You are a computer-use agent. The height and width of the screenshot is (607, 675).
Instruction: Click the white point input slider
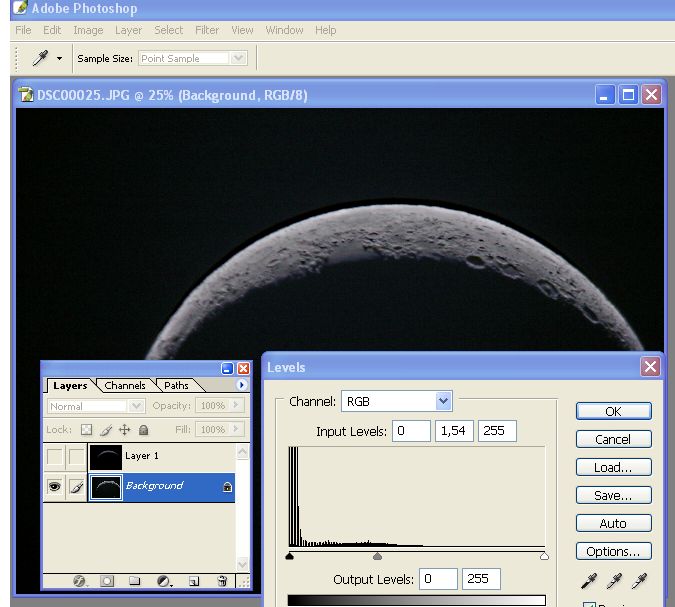point(544,556)
